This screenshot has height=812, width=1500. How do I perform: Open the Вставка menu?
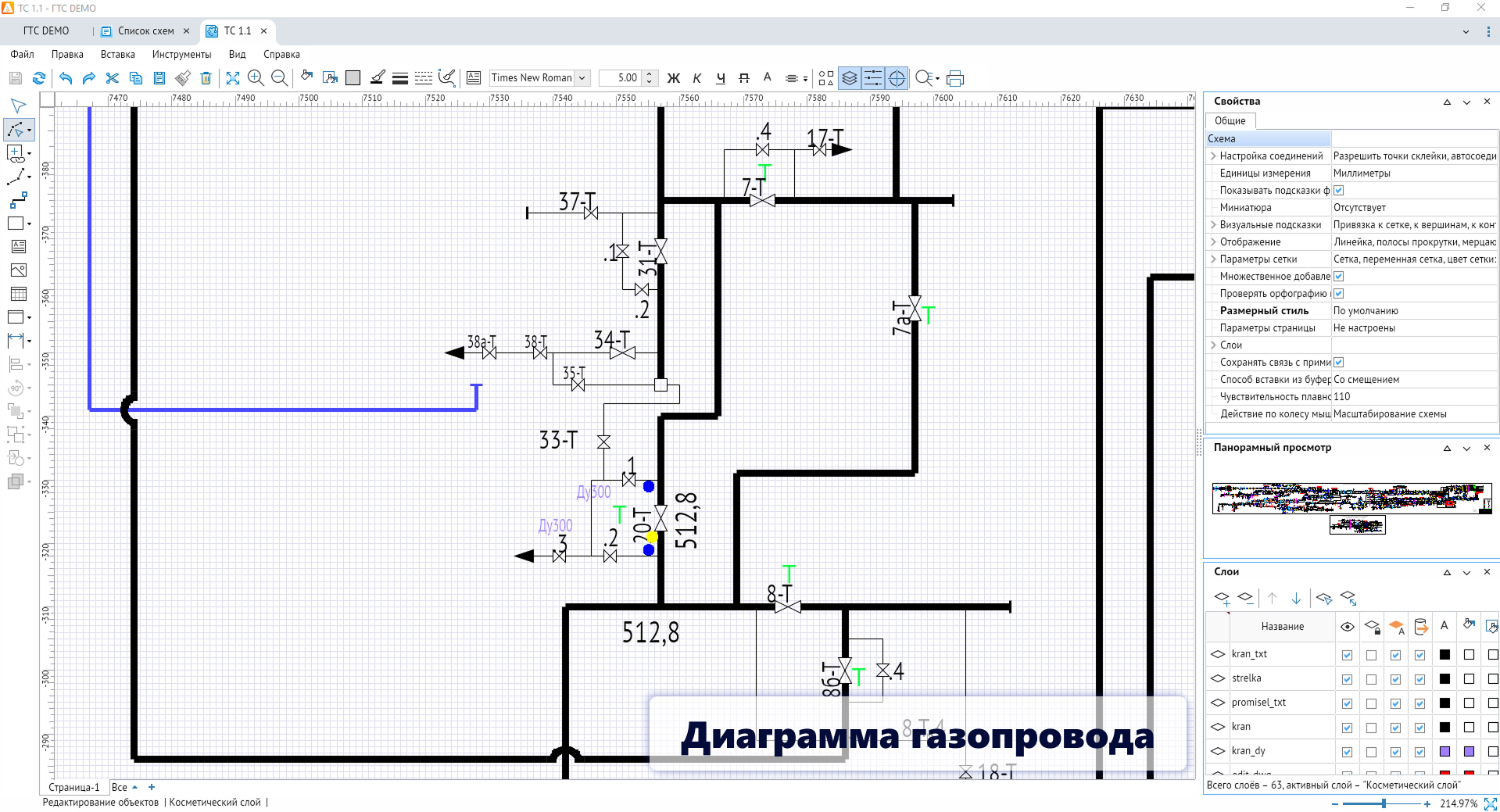[x=117, y=54]
